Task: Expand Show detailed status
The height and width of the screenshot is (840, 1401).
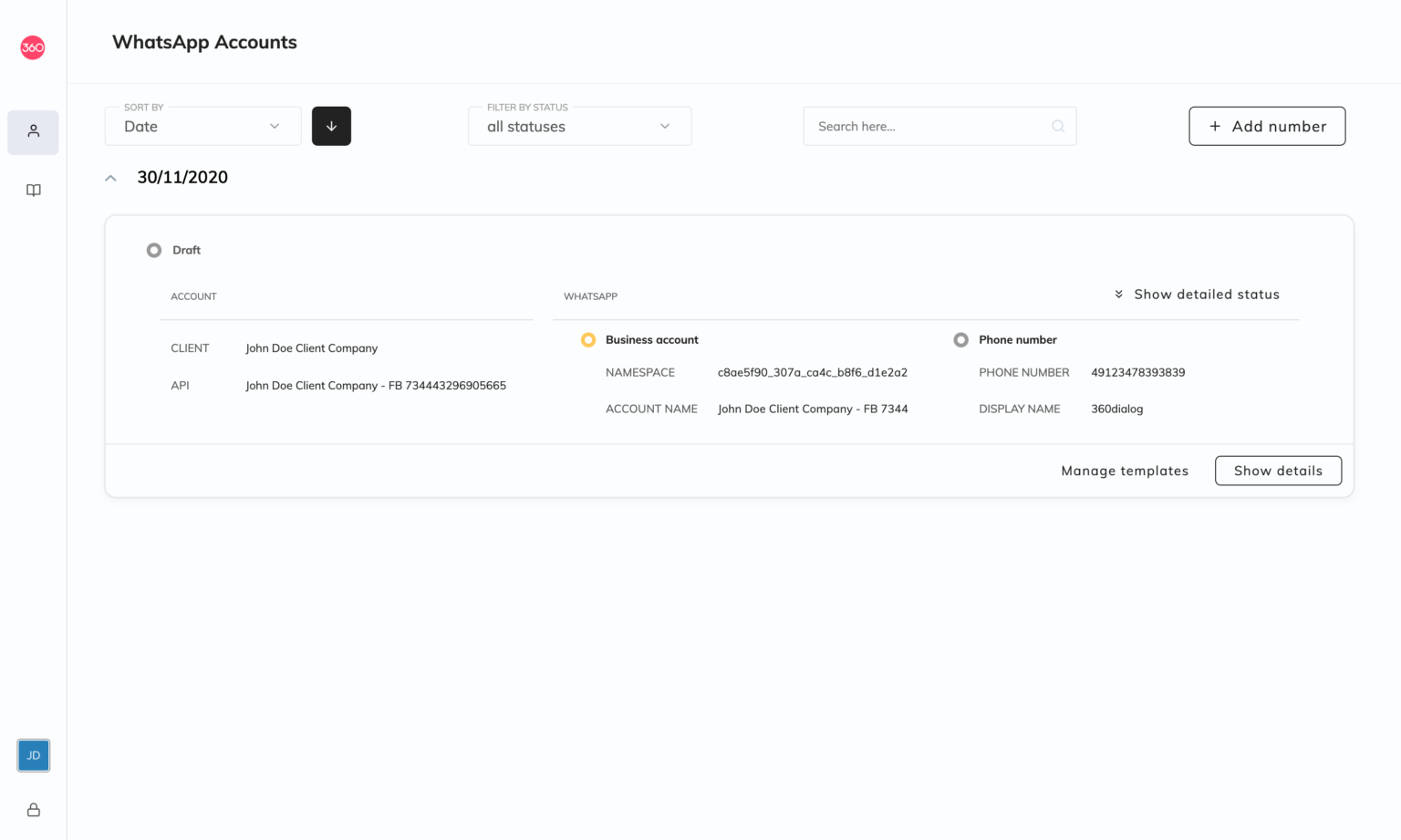Action: click(x=1197, y=294)
